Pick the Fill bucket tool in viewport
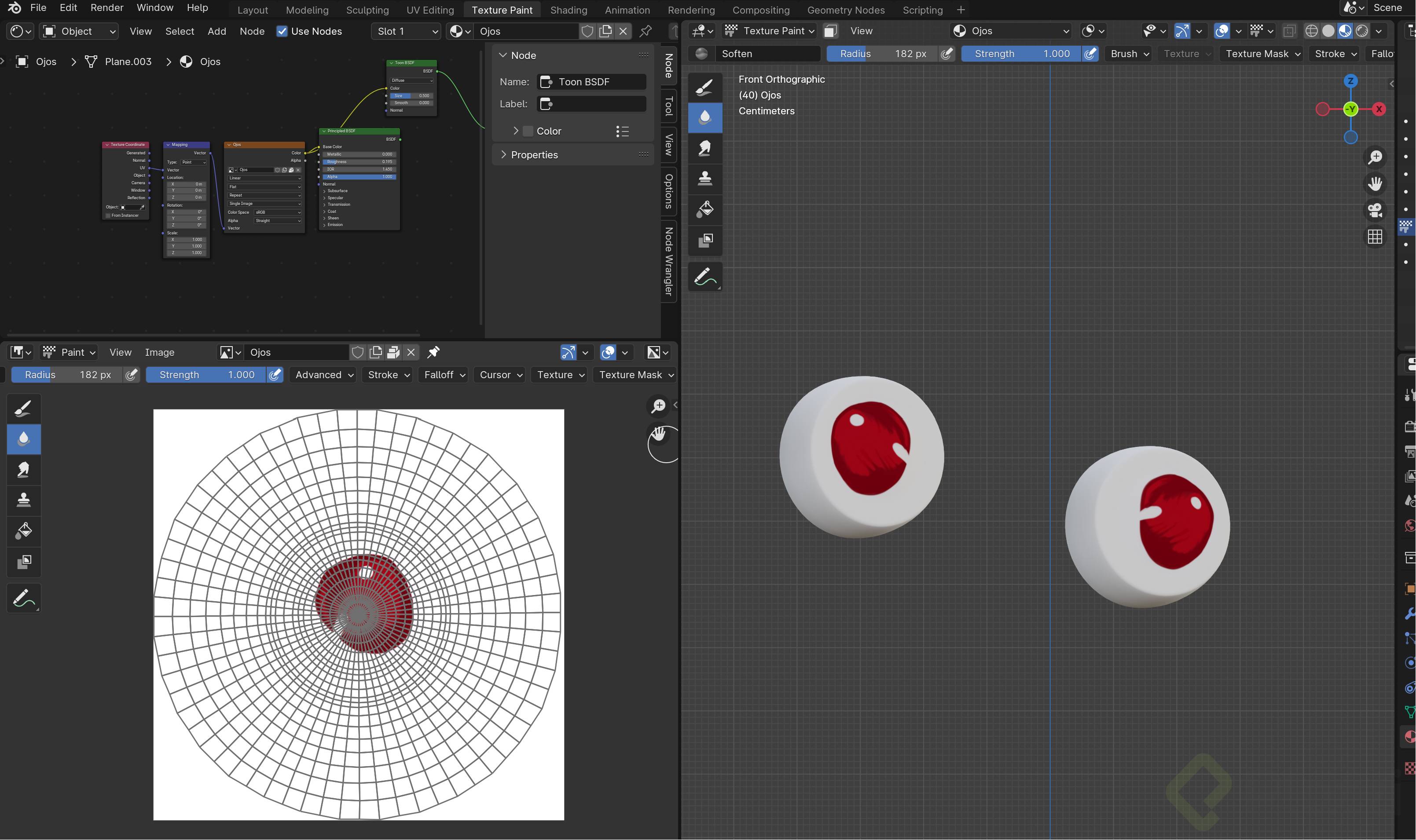Viewport: 1416px width, 840px height. tap(705, 209)
